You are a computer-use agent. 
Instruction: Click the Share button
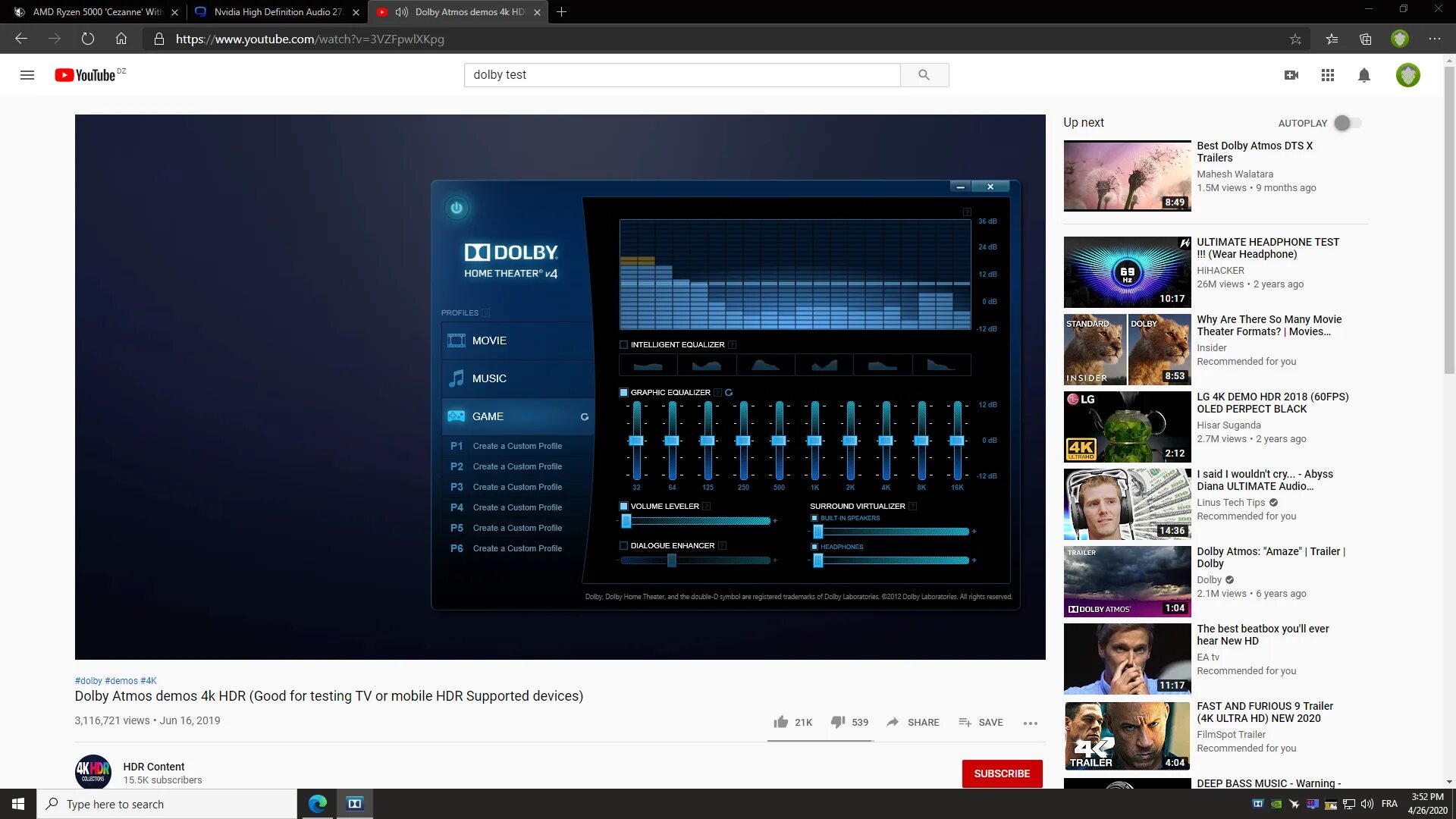[x=913, y=723]
